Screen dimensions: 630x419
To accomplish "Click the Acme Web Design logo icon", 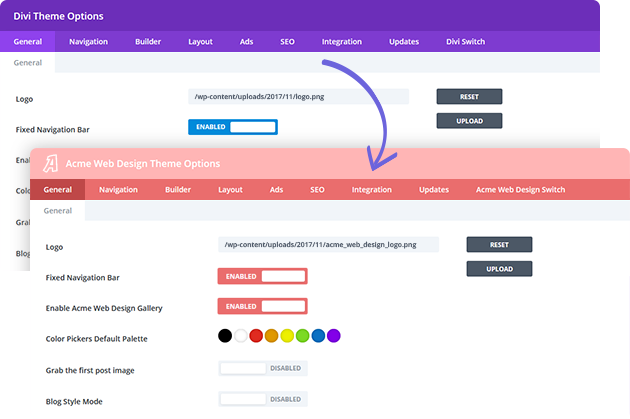I will 51,164.
